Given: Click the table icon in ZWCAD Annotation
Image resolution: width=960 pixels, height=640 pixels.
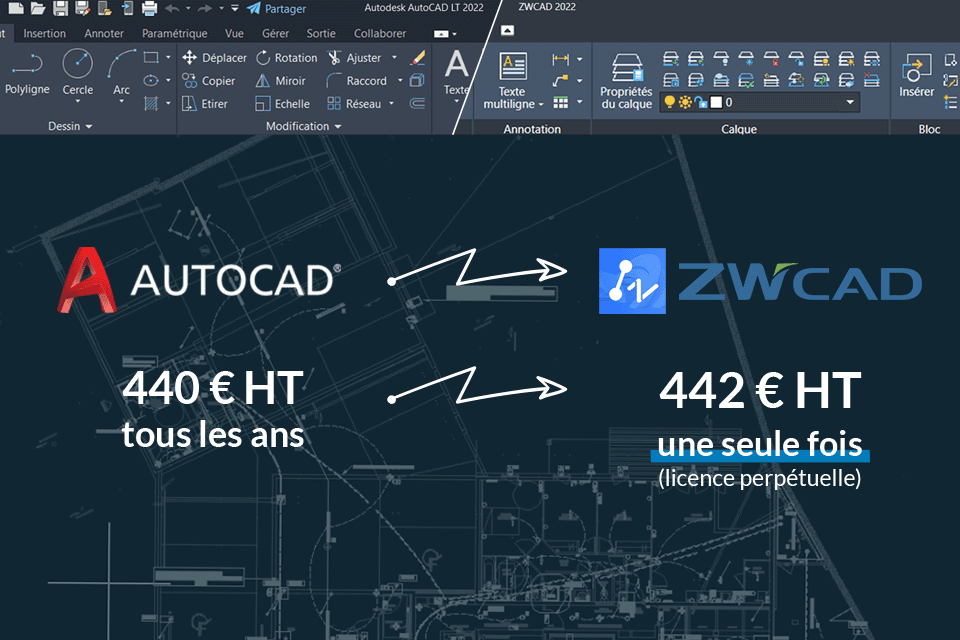Looking at the screenshot, I should click(x=561, y=102).
